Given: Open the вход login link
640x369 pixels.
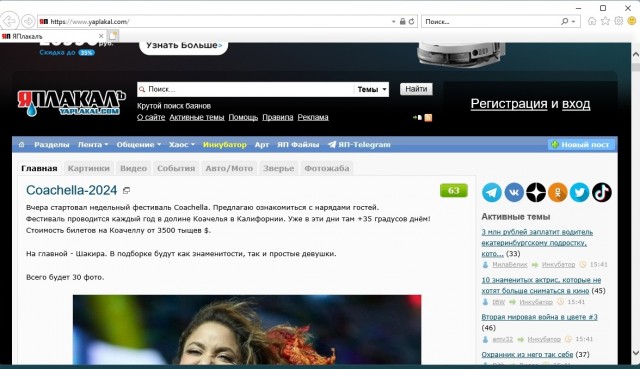Looking at the screenshot, I should click(576, 104).
